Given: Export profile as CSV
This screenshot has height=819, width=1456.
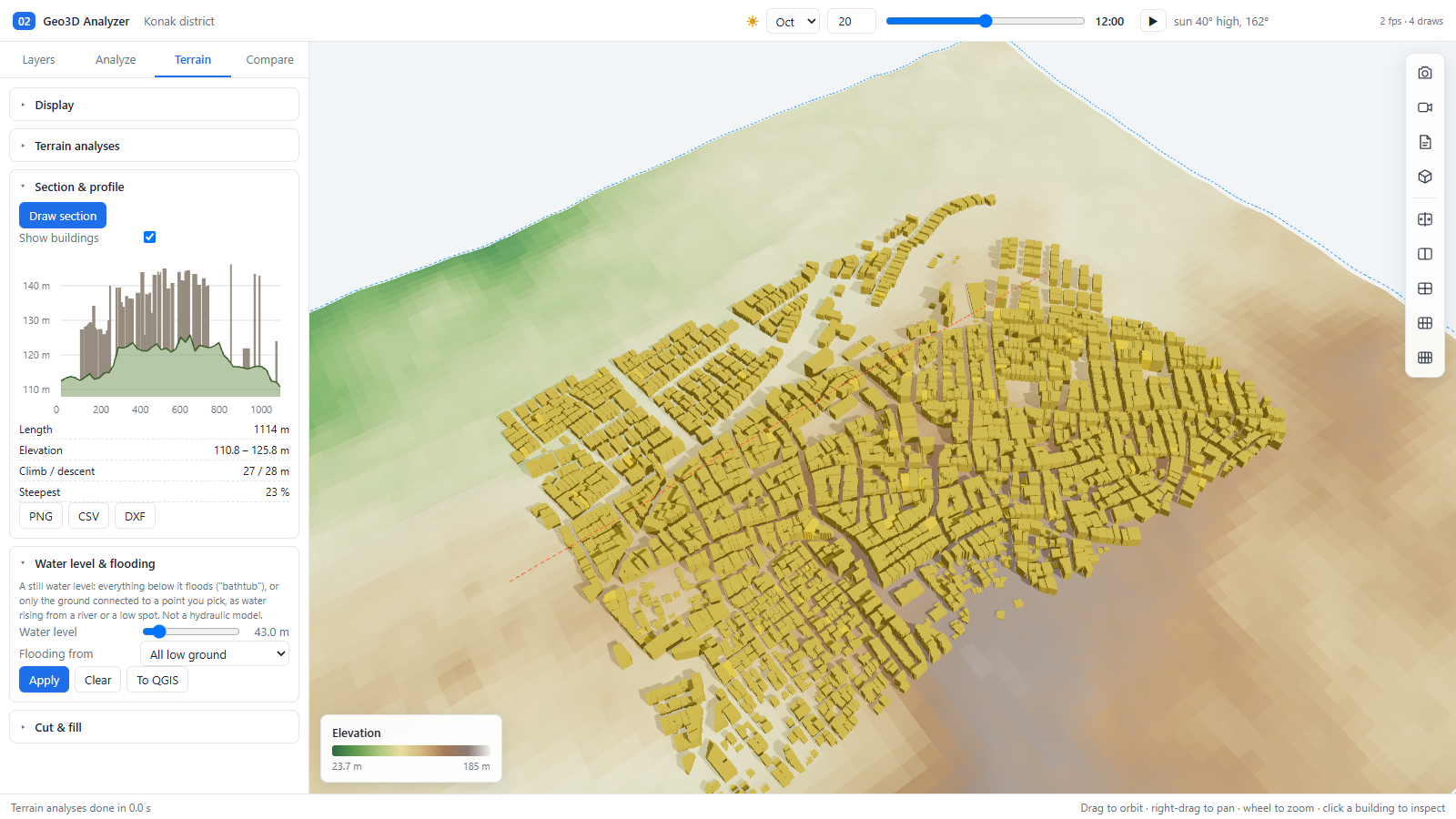Looking at the screenshot, I should tap(88, 516).
